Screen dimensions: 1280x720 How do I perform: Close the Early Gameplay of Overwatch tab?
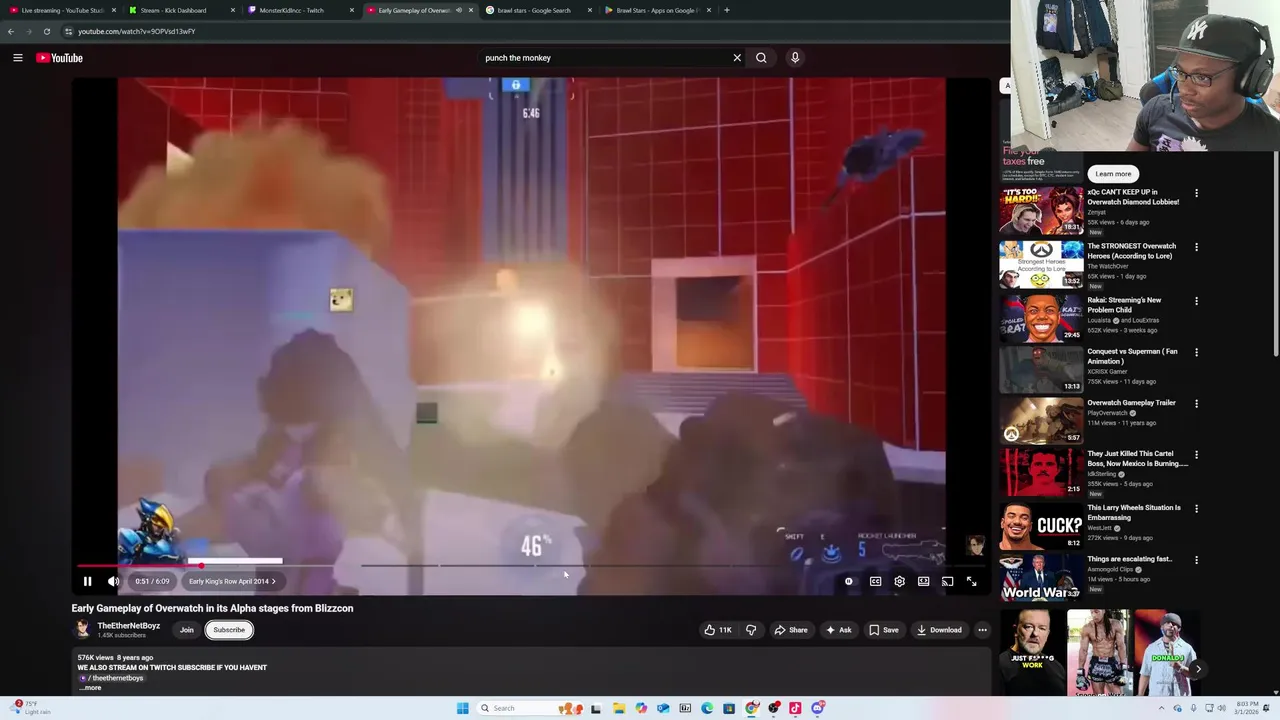471,10
